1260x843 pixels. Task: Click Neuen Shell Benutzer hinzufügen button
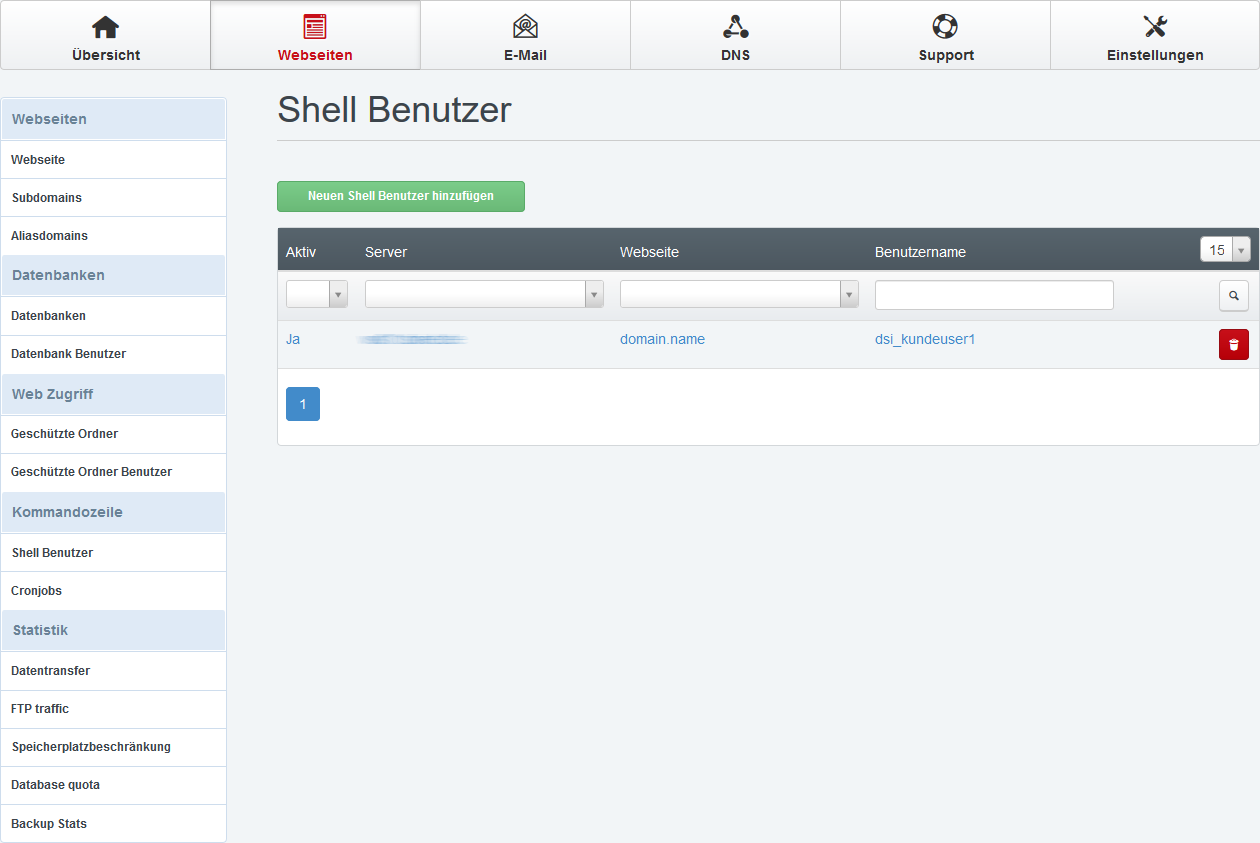[400, 196]
